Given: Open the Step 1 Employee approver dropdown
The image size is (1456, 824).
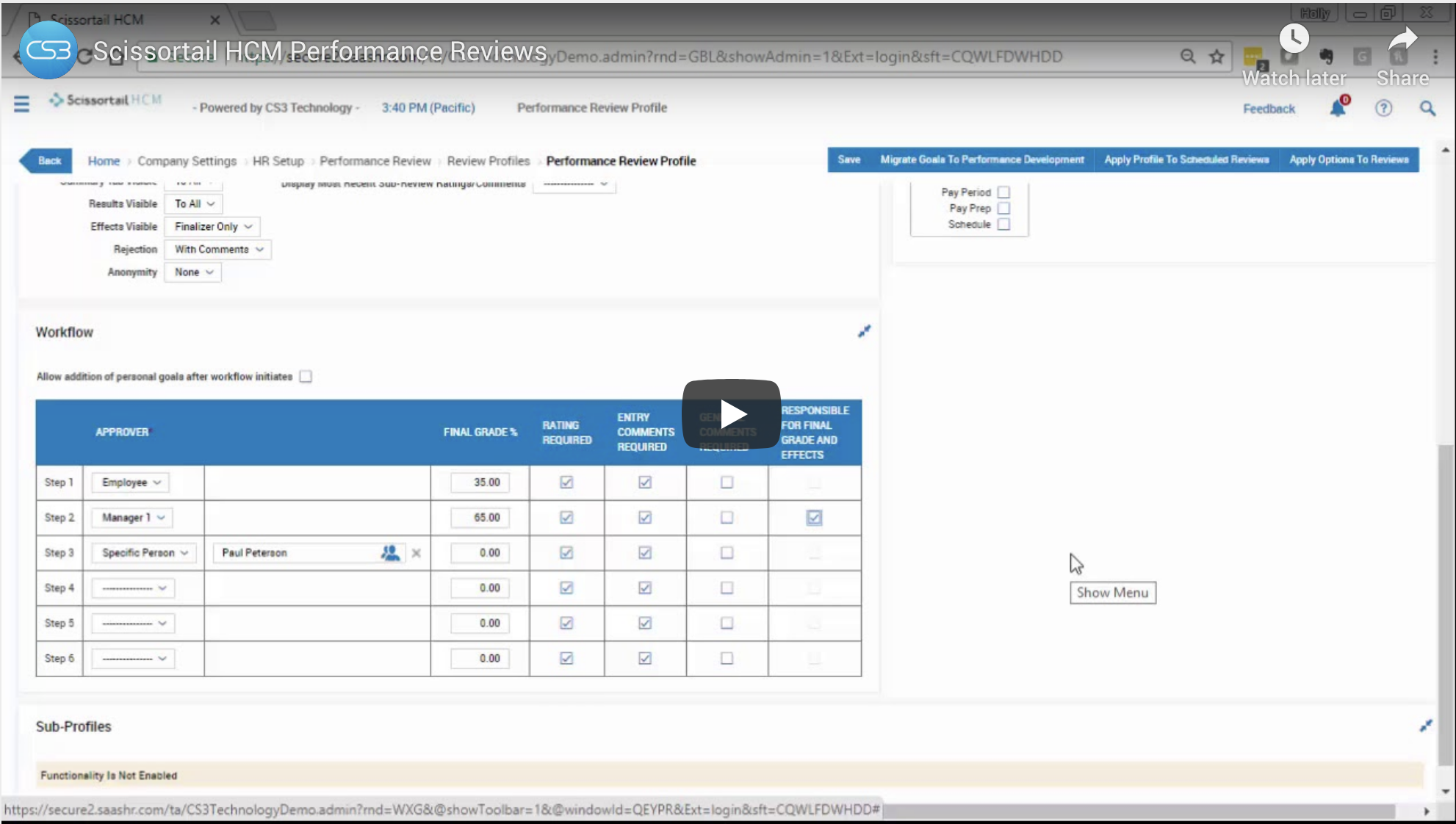Looking at the screenshot, I should tap(131, 483).
